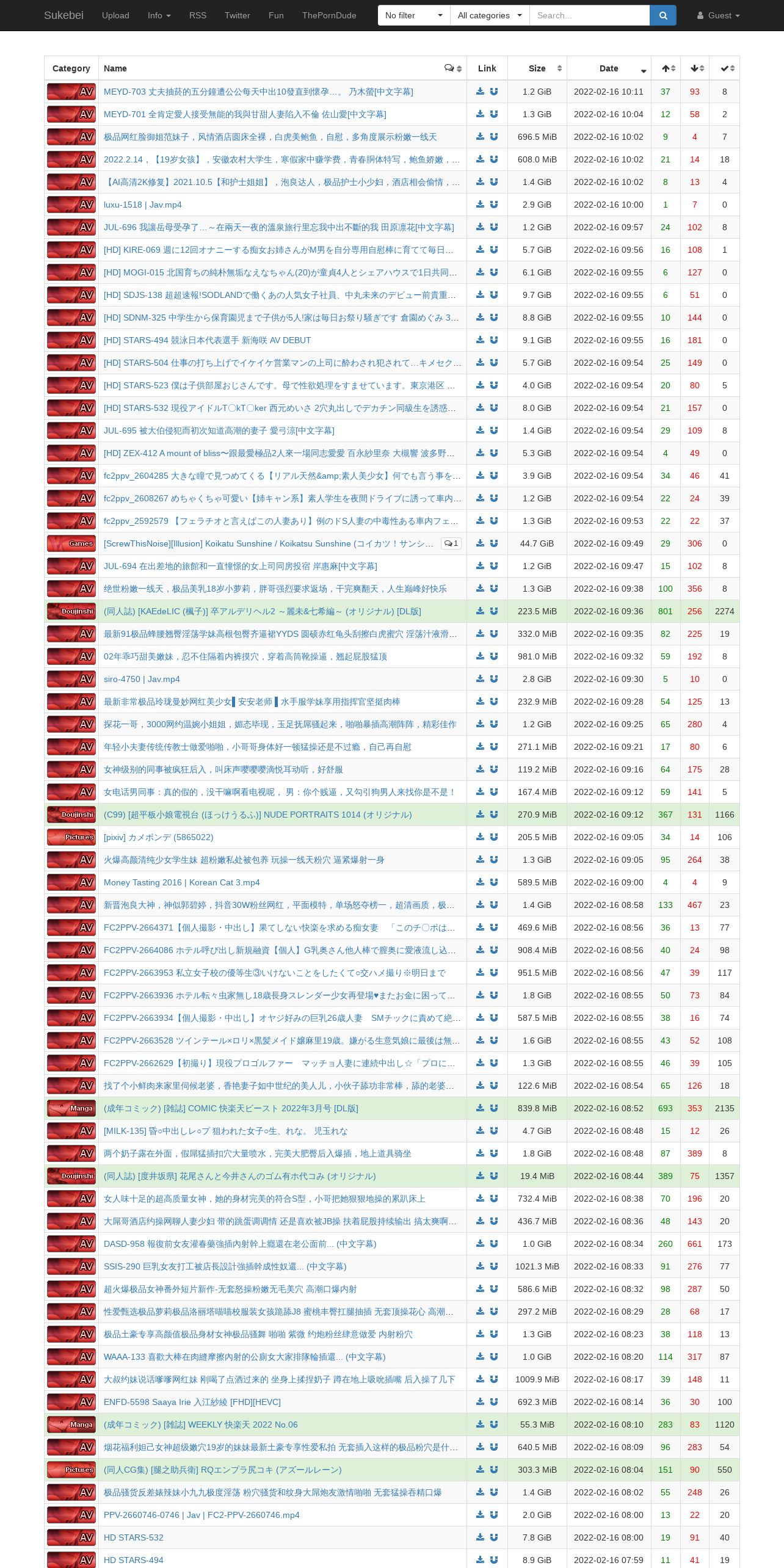This screenshot has height=1568, width=784.
Task: Sort the table by Size column
Action: pos(537,68)
